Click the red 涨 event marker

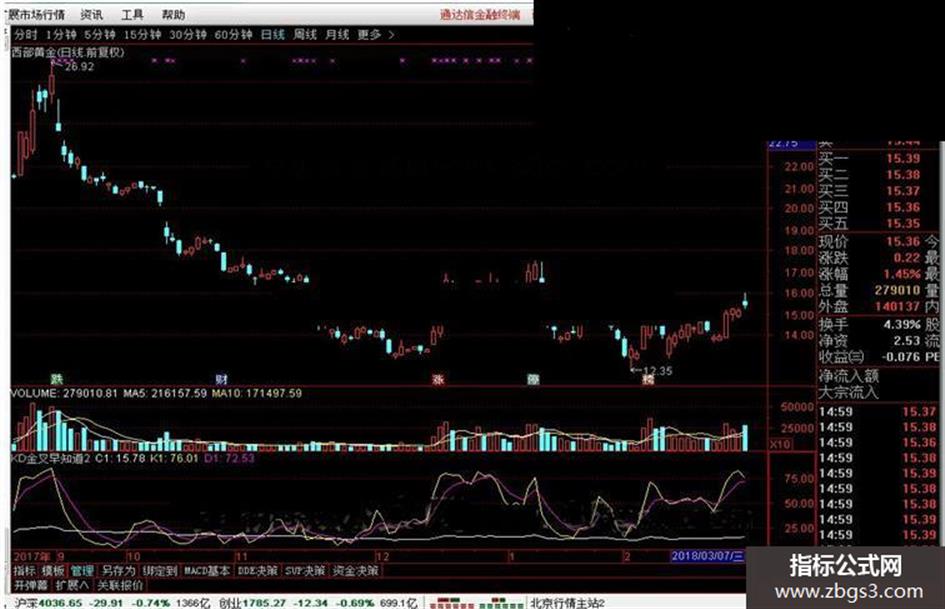tap(438, 379)
